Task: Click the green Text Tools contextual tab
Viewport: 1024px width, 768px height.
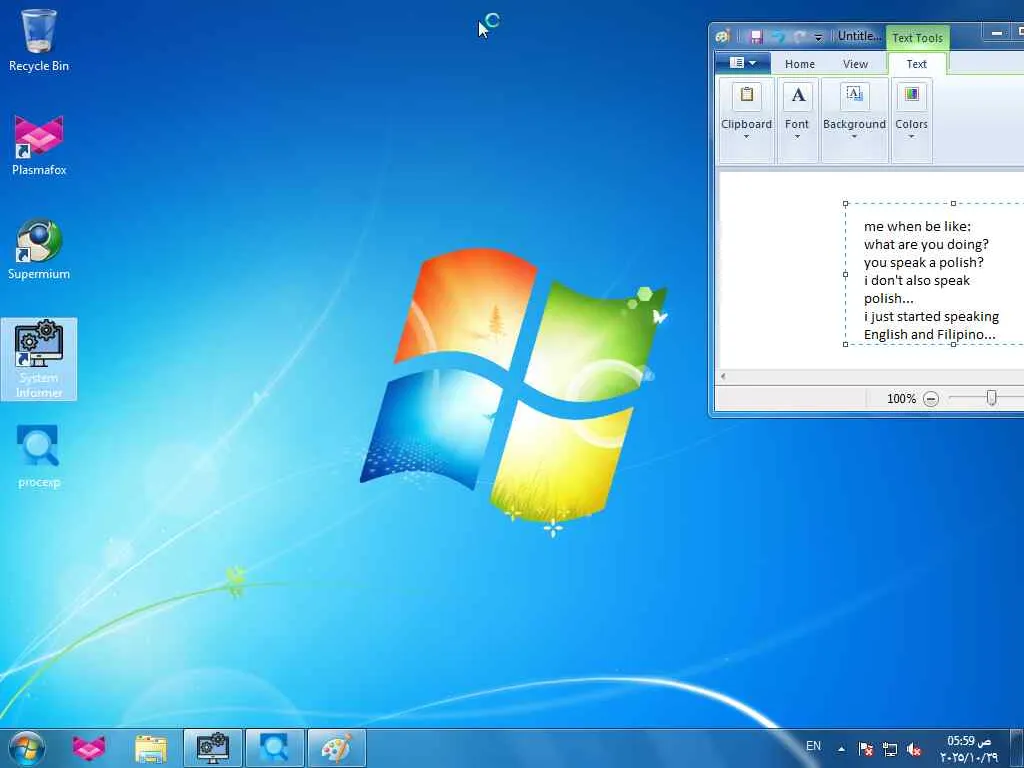Action: 918,38
